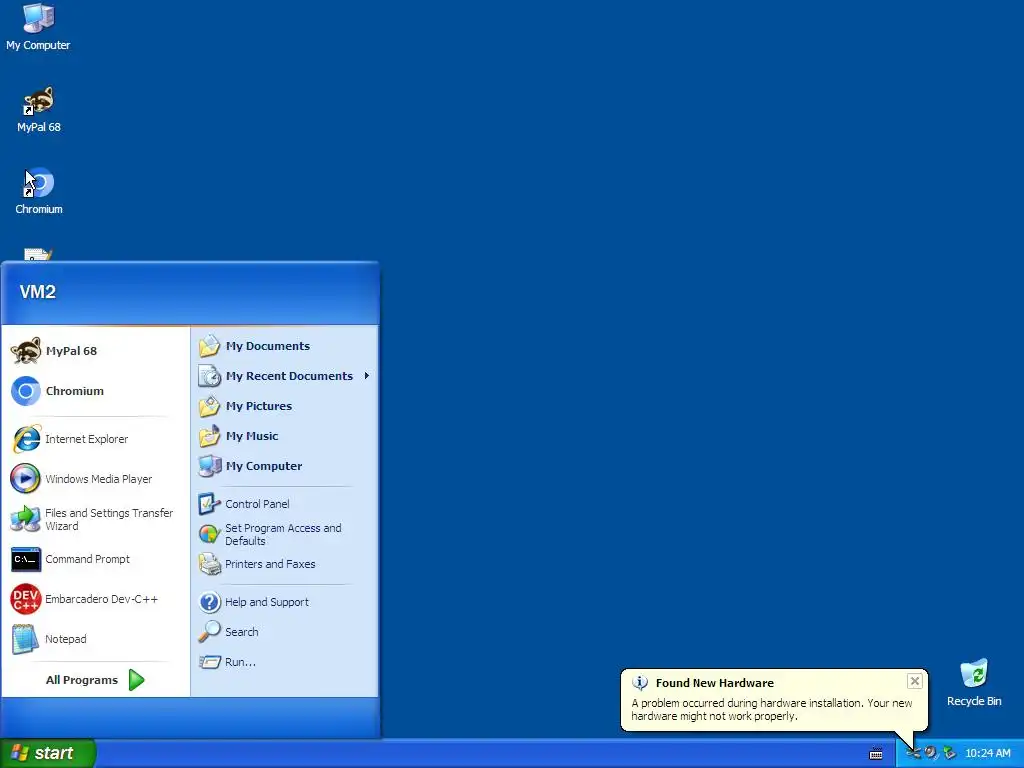Viewport: 1024px width, 768px height.
Task: Select the Chromium desktop shortcut
Action: point(39,191)
